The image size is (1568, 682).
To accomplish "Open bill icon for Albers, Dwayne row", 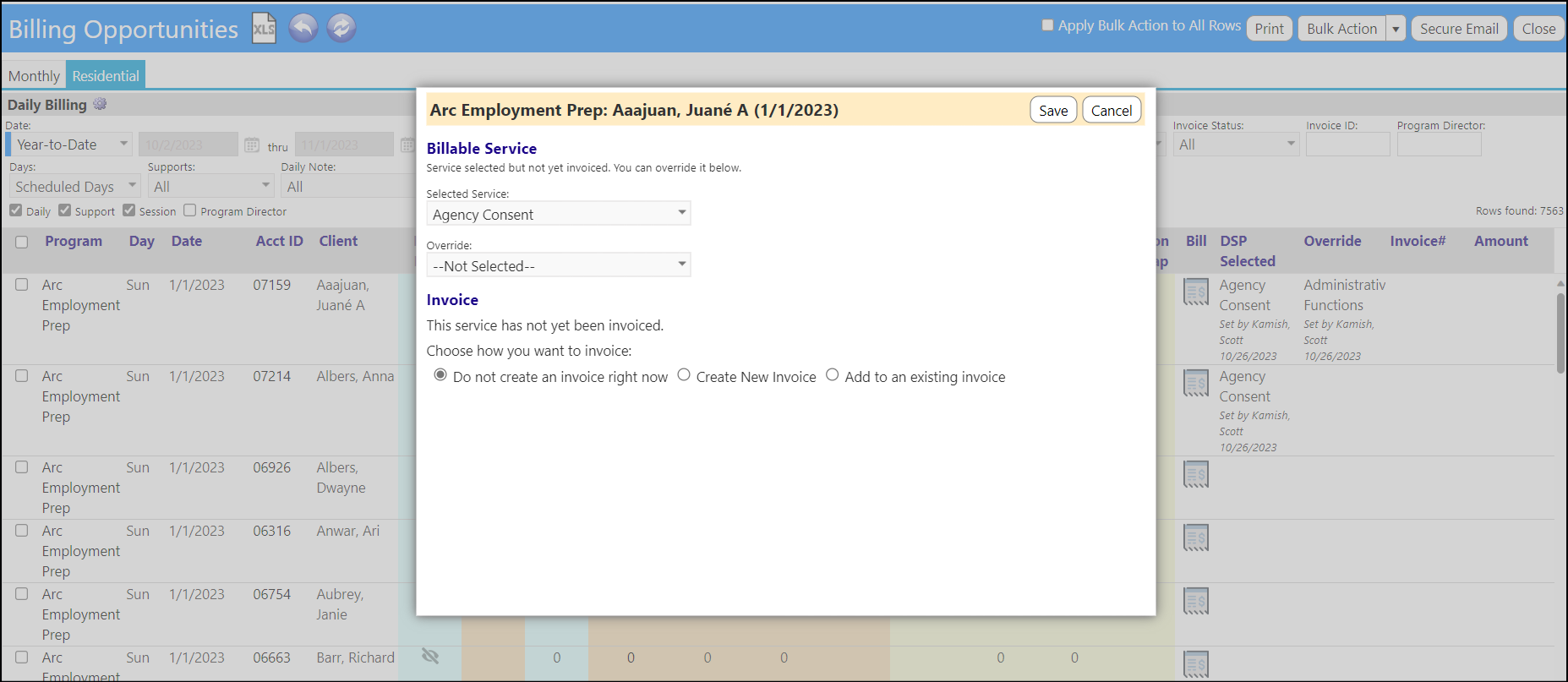I will [x=1196, y=474].
